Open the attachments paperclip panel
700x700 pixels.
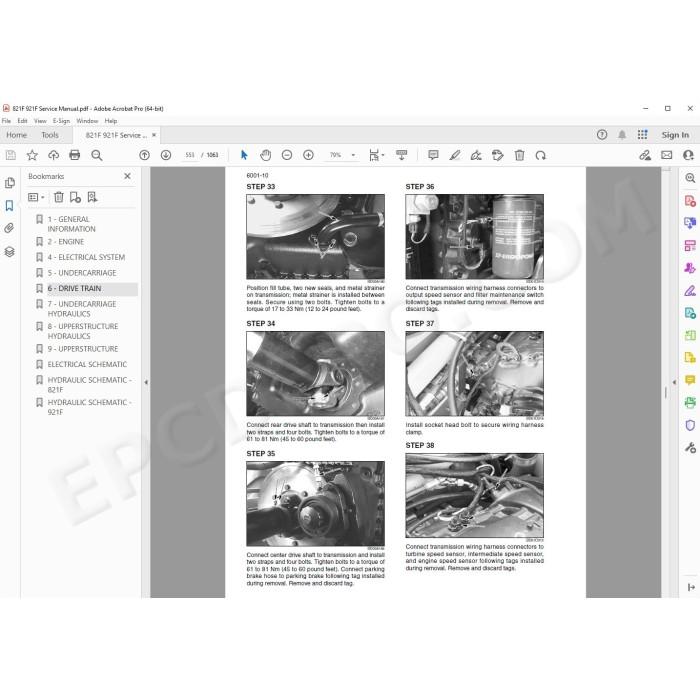coord(9,229)
